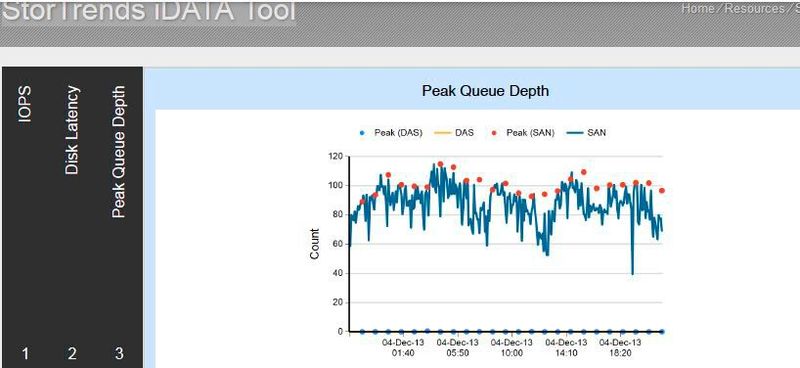Click the 04-Dec-13 18:20 axis label

pos(620,348)
